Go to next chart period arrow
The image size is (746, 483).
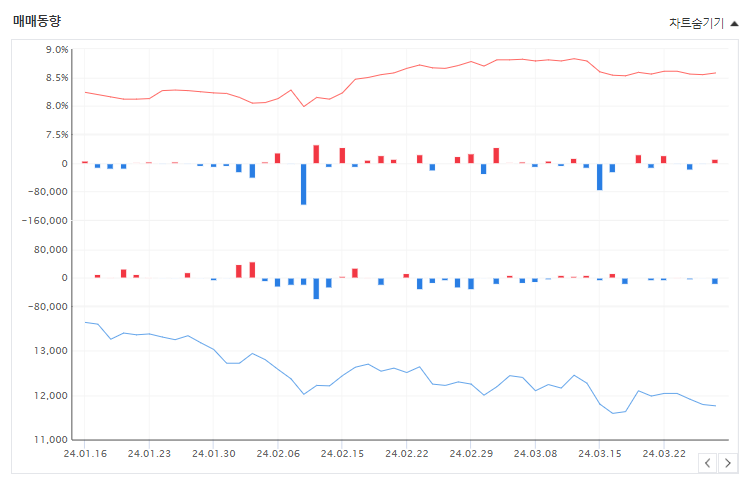point(727,463)
